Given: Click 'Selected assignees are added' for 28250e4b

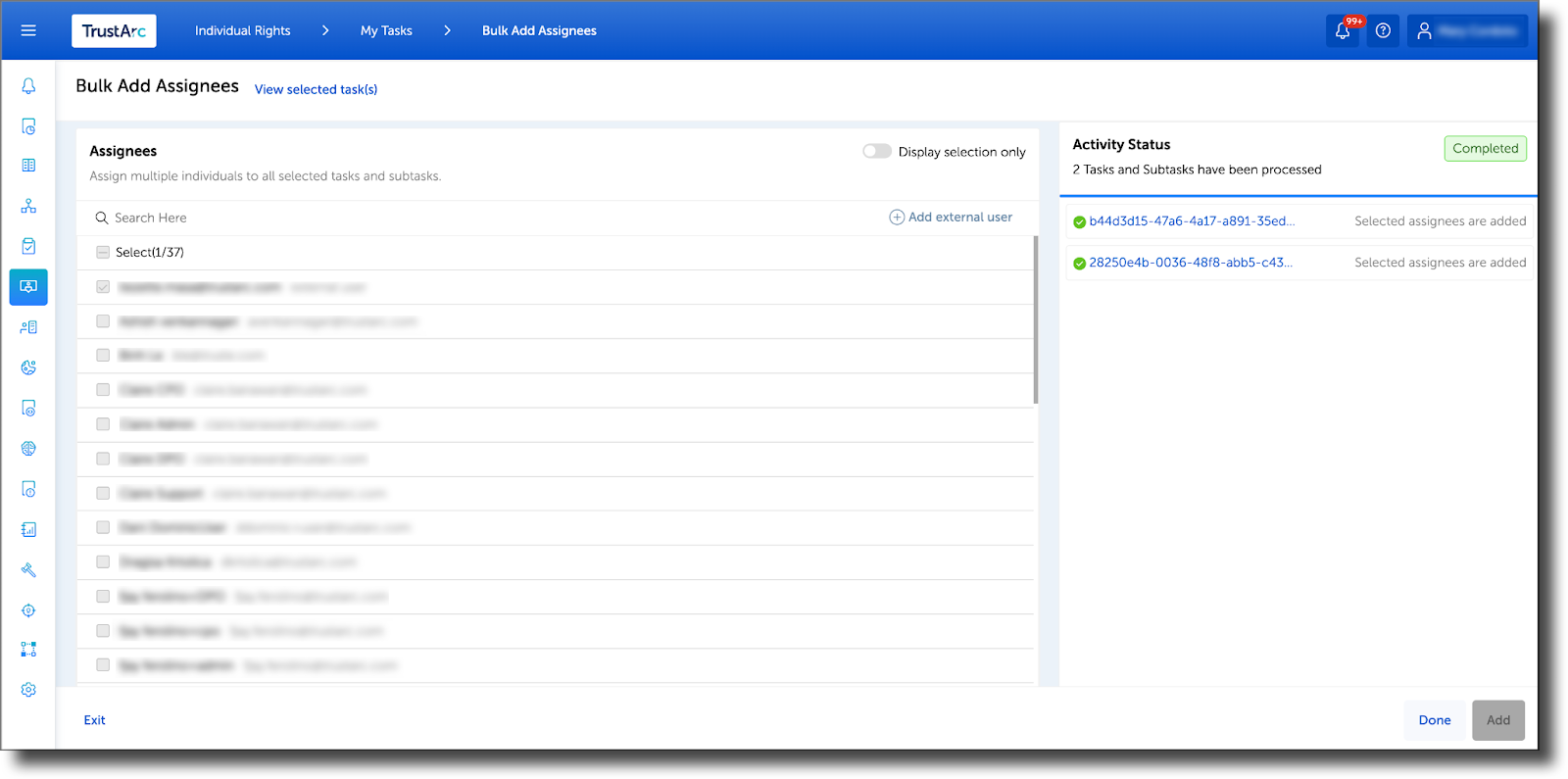Looking at the screenshot, I should pyautogui.click(x=1441, y=262).
